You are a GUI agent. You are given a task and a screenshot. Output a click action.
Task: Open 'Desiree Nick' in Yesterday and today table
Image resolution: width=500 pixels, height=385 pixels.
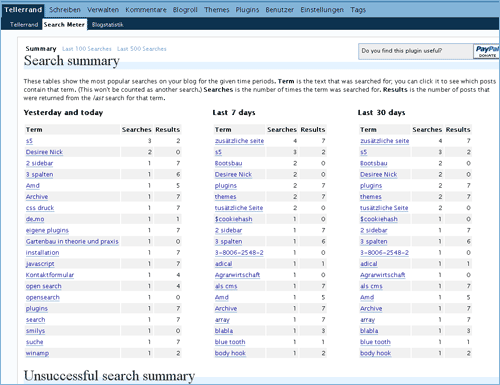[44, 152]
